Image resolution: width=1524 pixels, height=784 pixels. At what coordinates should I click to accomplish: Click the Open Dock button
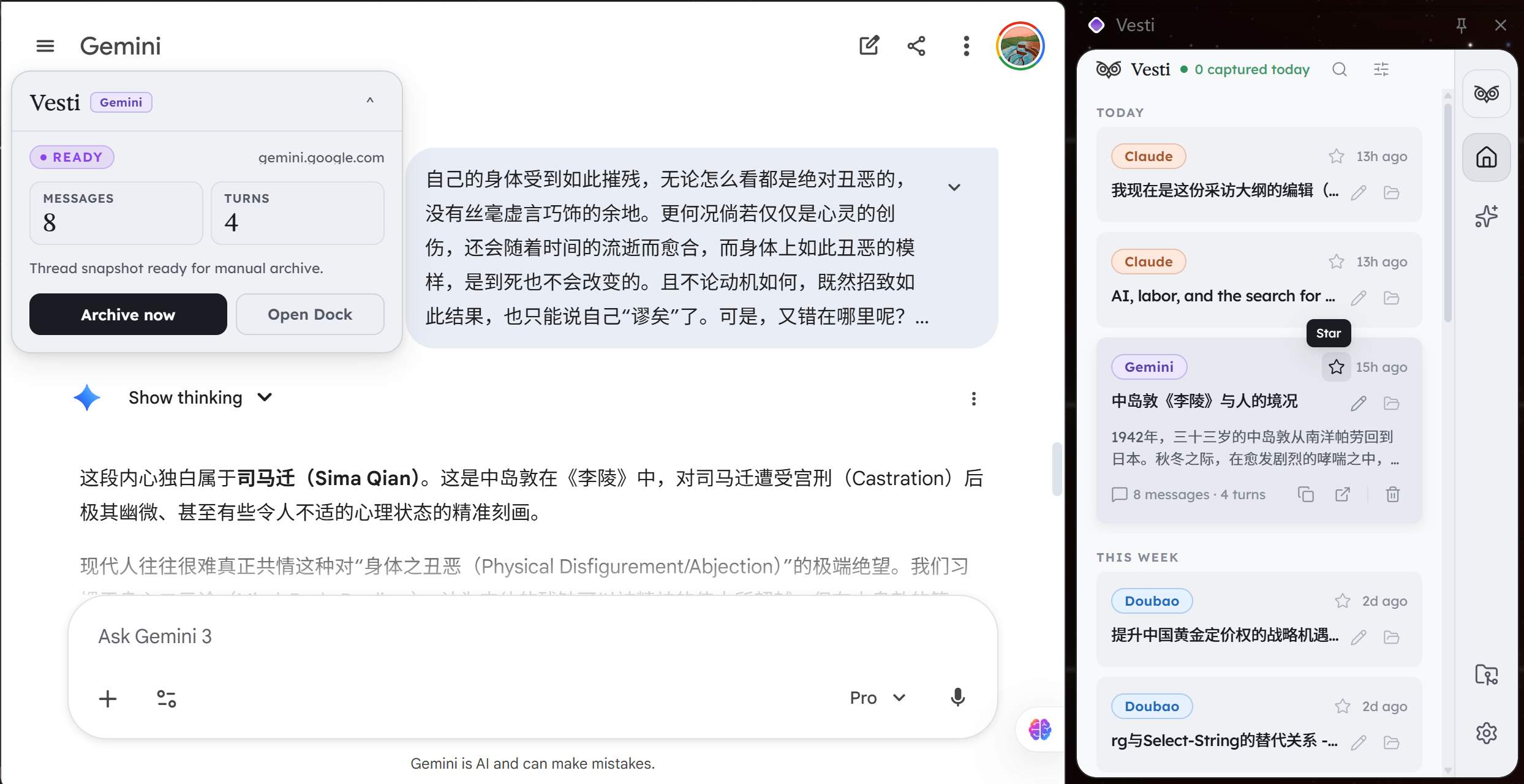click(x=310, y=314)
